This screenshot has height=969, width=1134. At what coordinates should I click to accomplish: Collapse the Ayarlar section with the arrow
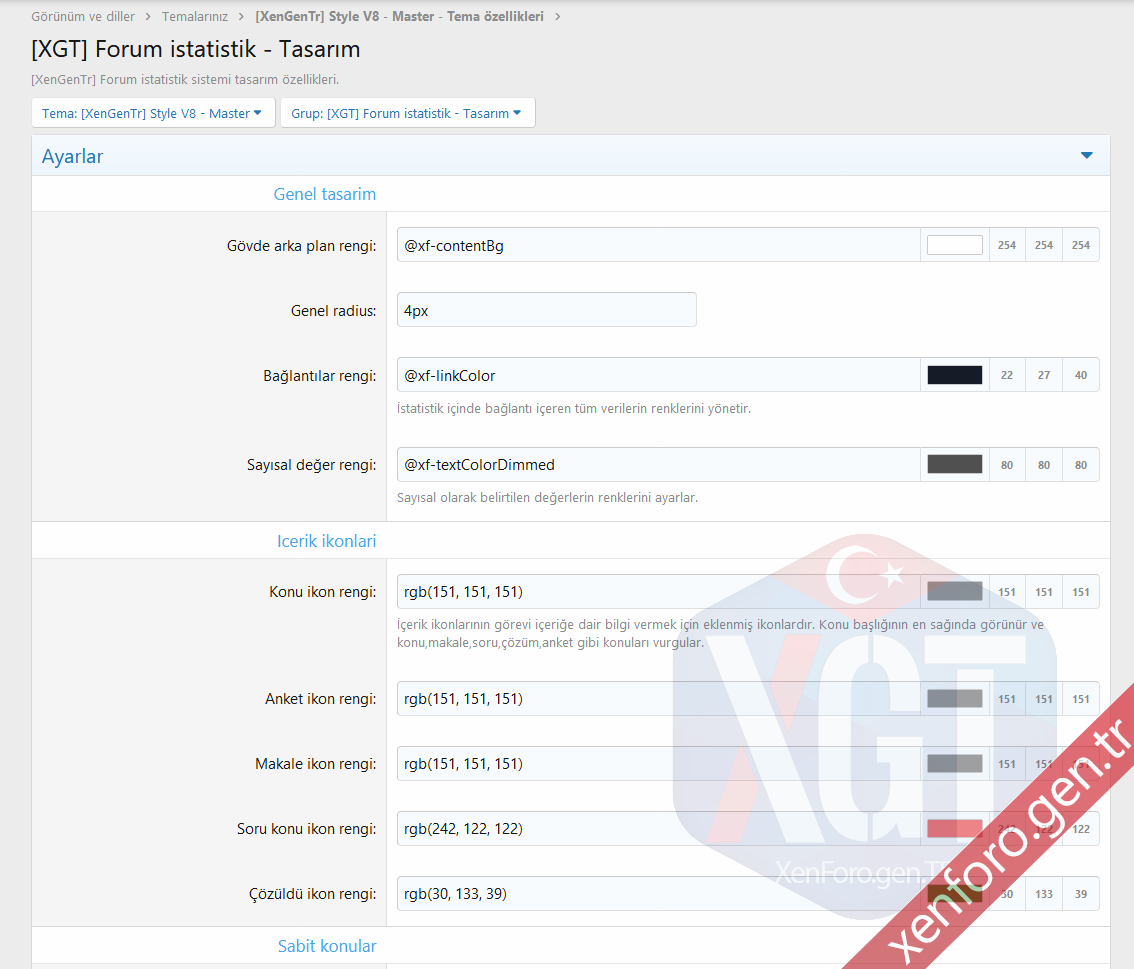point(1086,155)
